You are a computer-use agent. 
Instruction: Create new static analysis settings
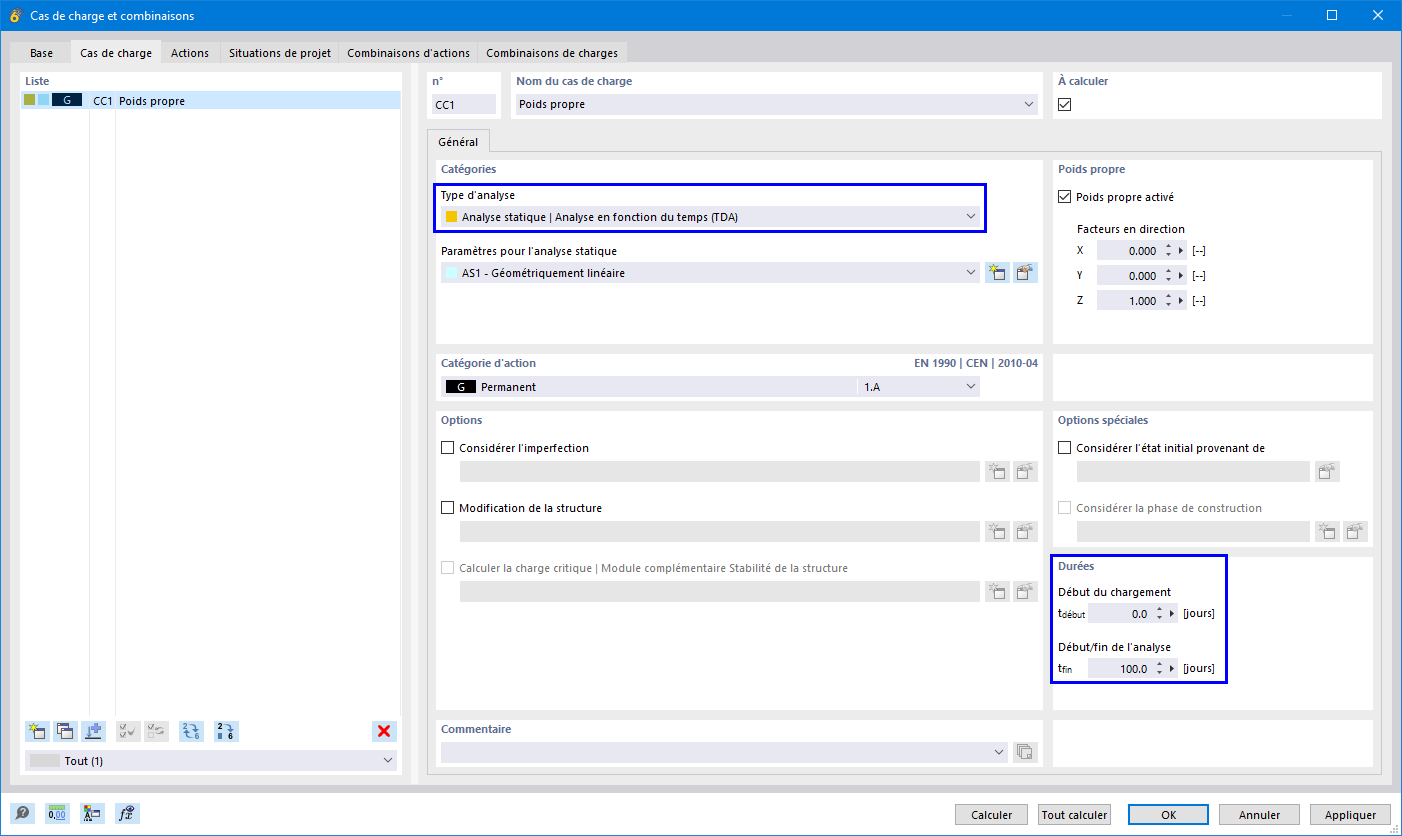(997, 273)
